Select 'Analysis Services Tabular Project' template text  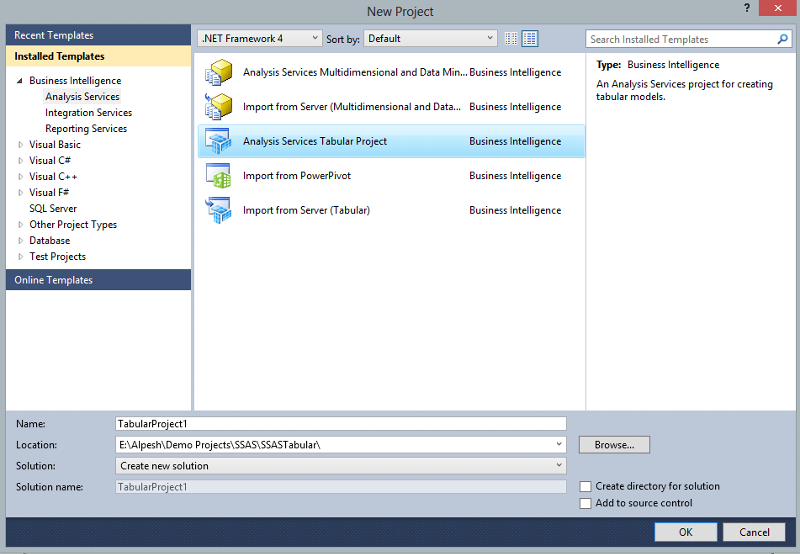tap(315, 141)
